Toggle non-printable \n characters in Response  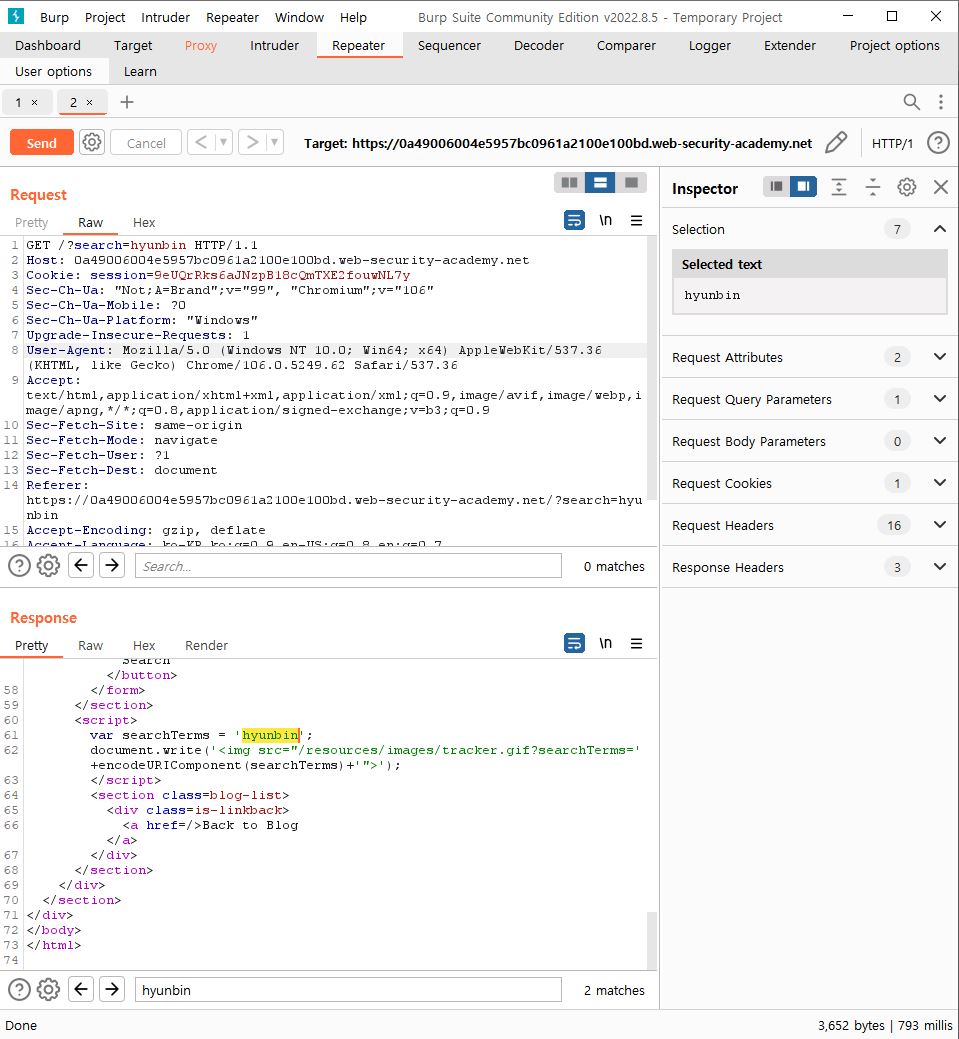[605, 643]
